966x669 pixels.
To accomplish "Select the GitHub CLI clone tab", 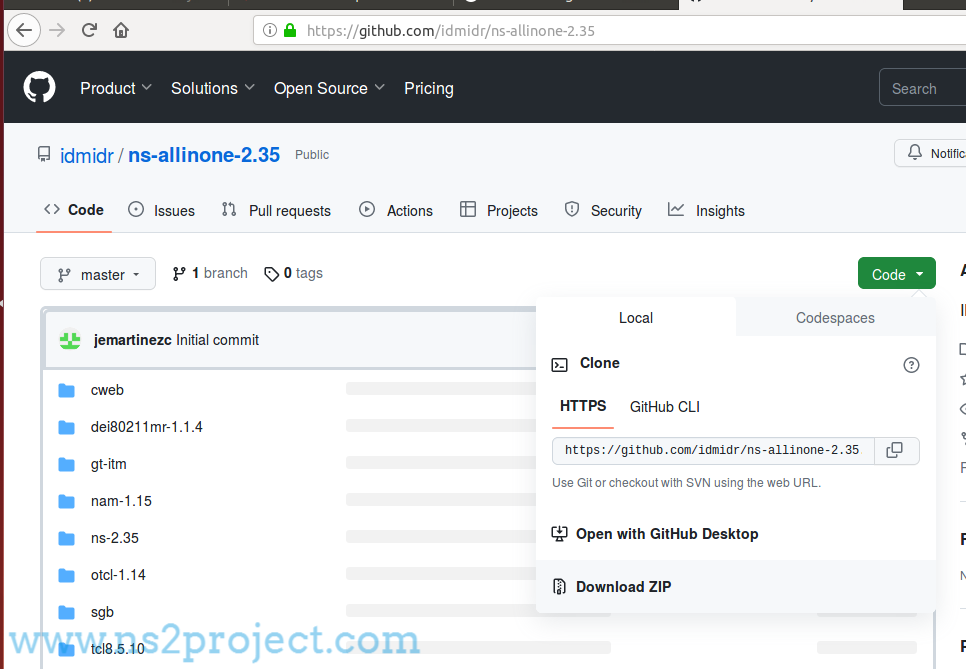I will (x=665, y=407).
